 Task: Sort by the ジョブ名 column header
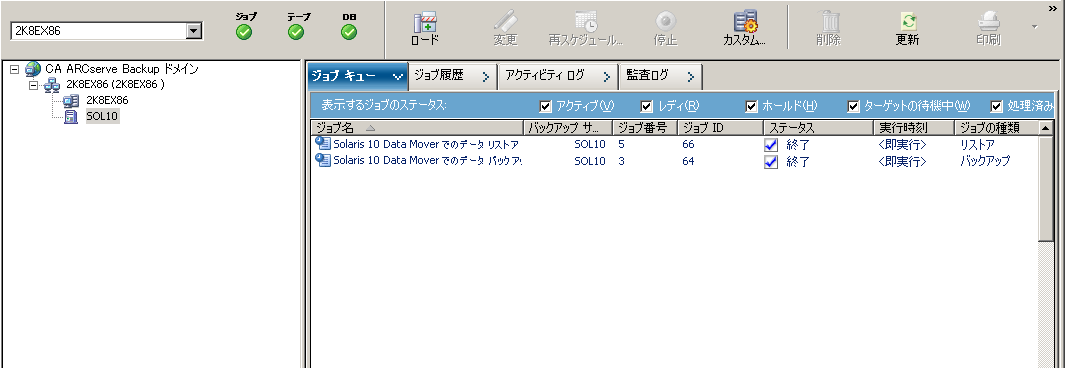click(417, 128)
